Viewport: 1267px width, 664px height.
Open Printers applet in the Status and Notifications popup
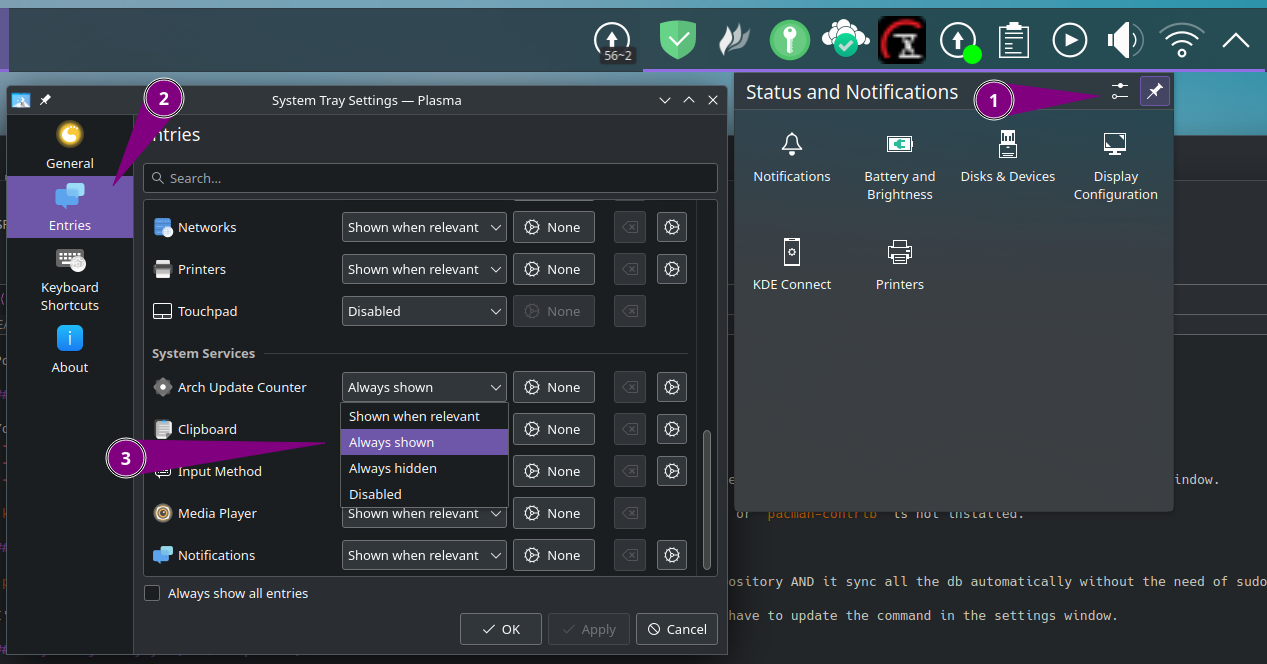(900, 265)
